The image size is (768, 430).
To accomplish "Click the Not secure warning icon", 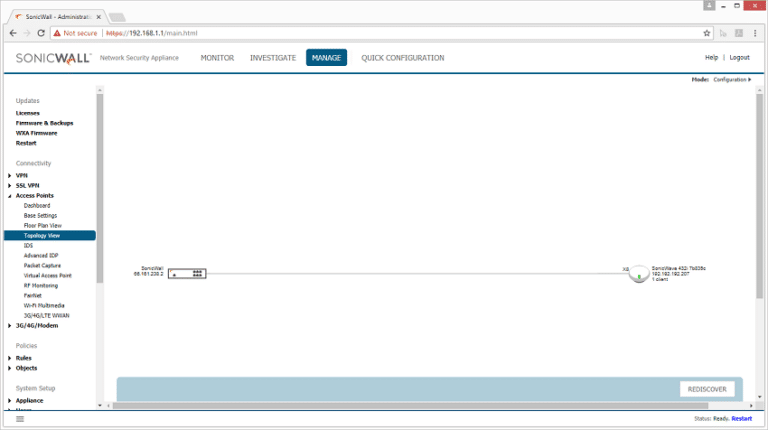I will 57,33.
